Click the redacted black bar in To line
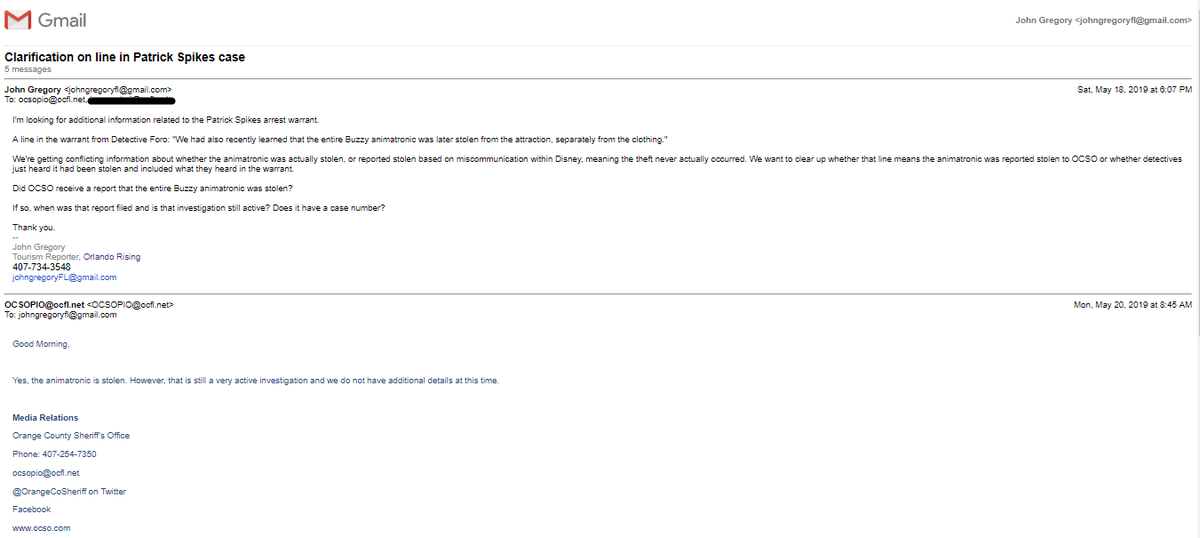The width and height of the screenshot is (1200, 538). 131,100
